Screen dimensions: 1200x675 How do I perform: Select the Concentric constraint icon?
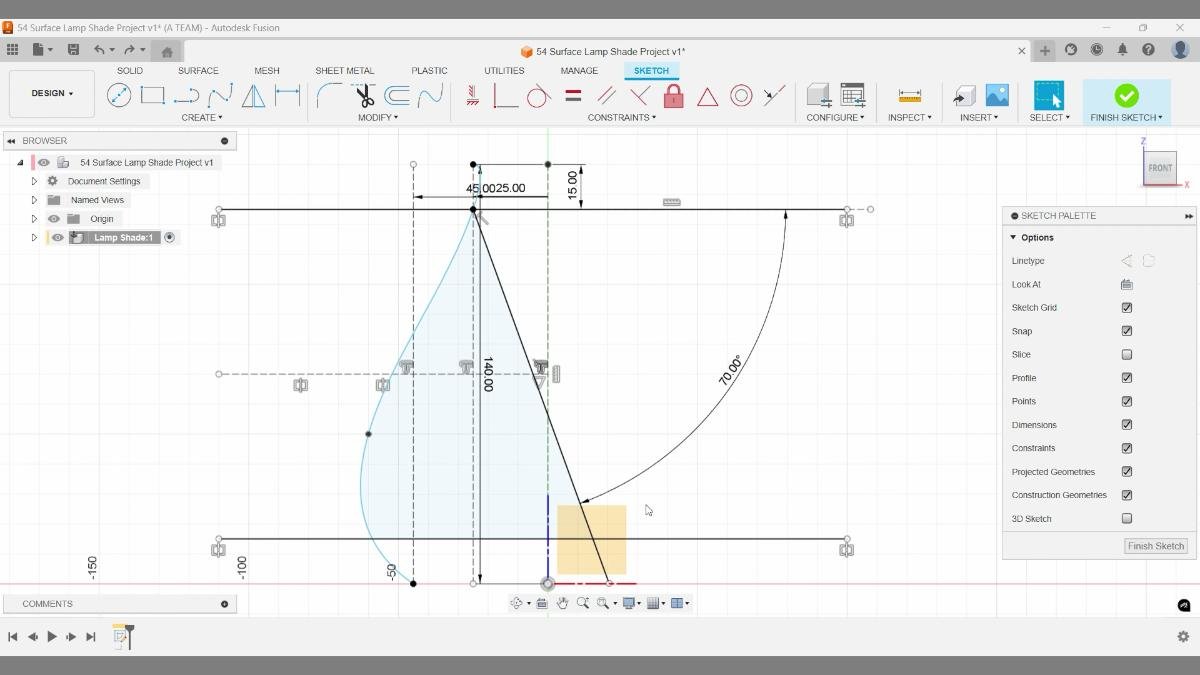click(741, 95)
